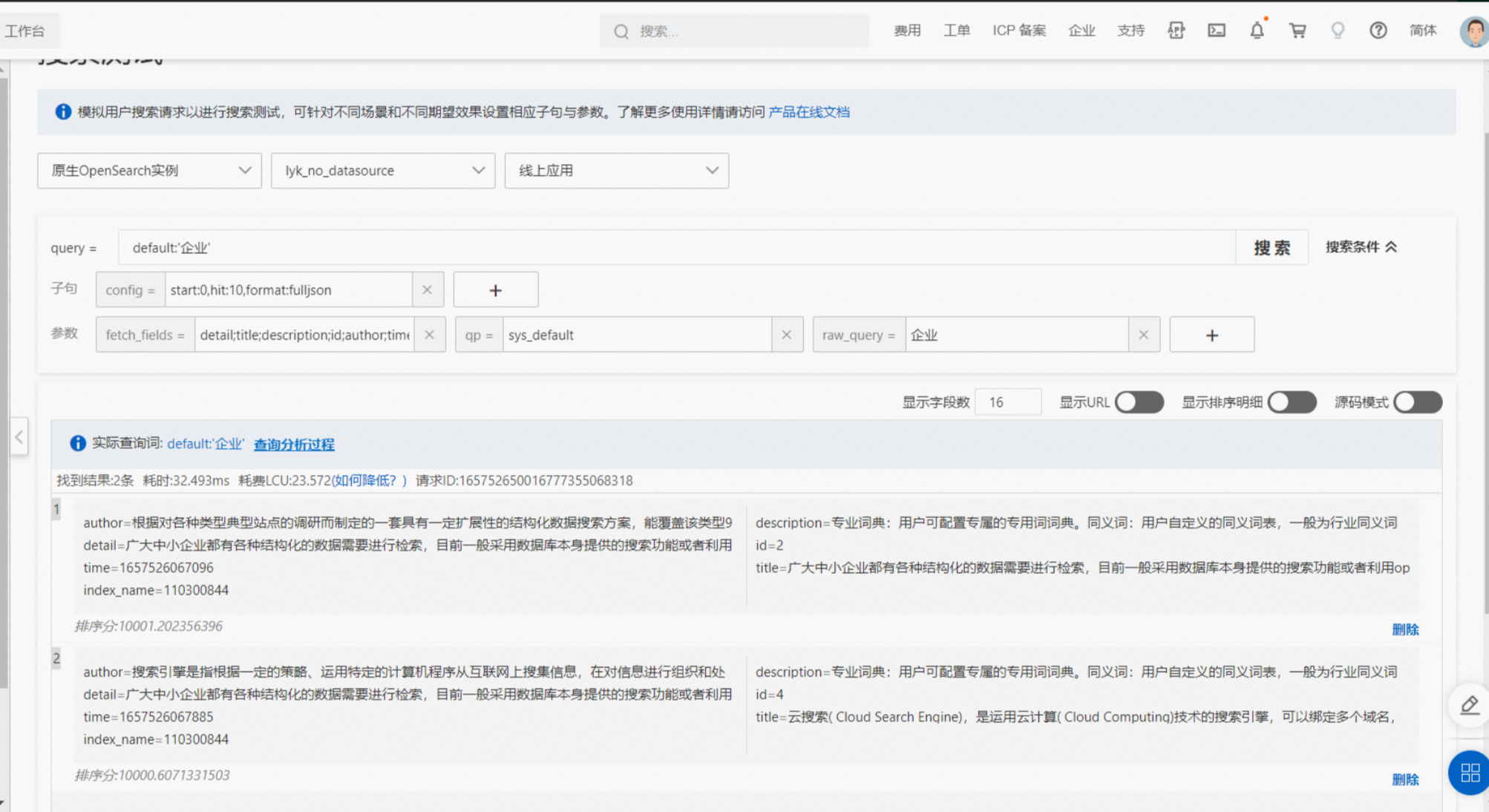Click the edit pencil floating icon
This screenshot has height=812, width=1489.
coord(1470,705)
